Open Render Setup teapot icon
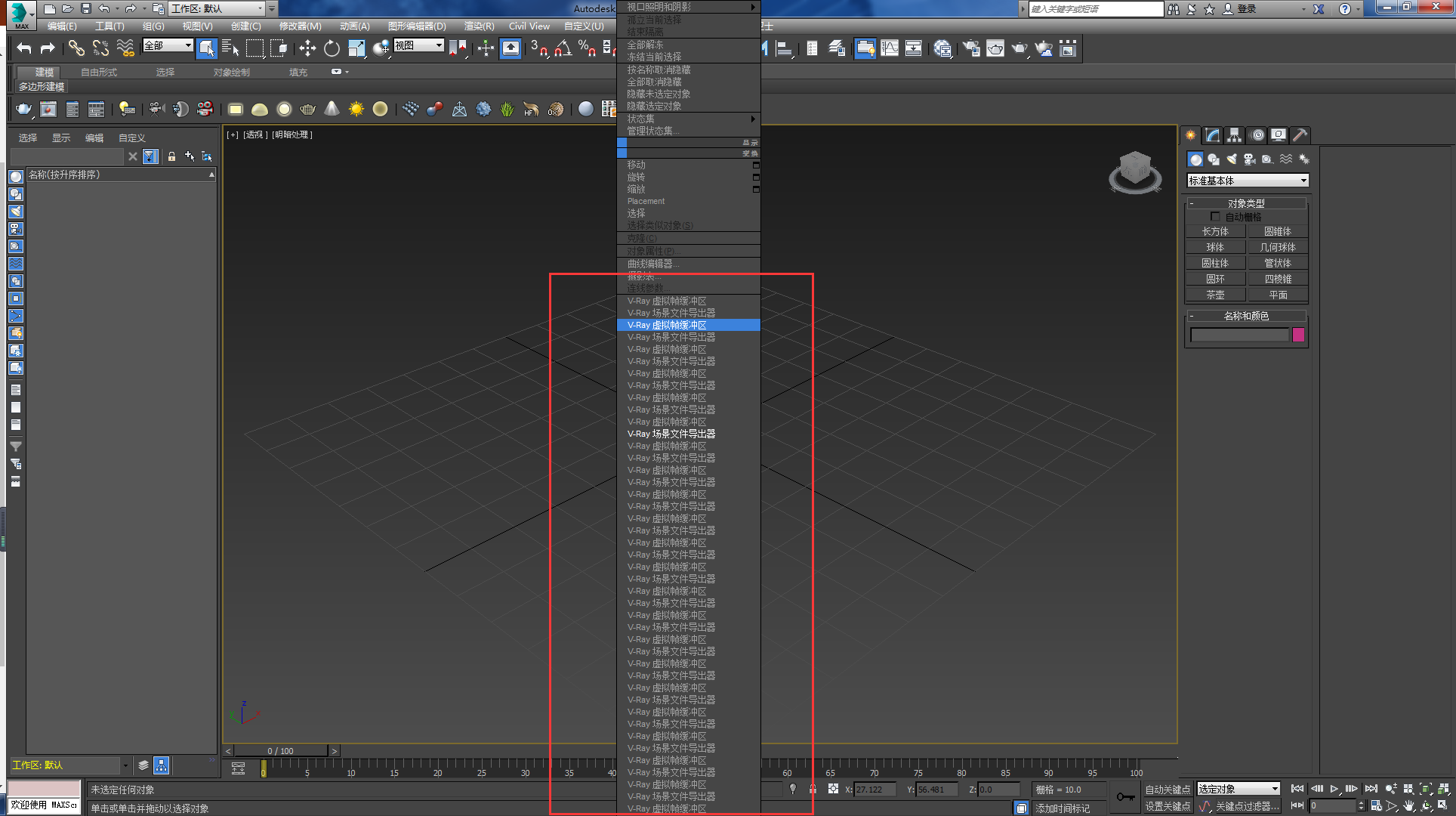Viewport: 1456px width, 816px height. [970, 48]
